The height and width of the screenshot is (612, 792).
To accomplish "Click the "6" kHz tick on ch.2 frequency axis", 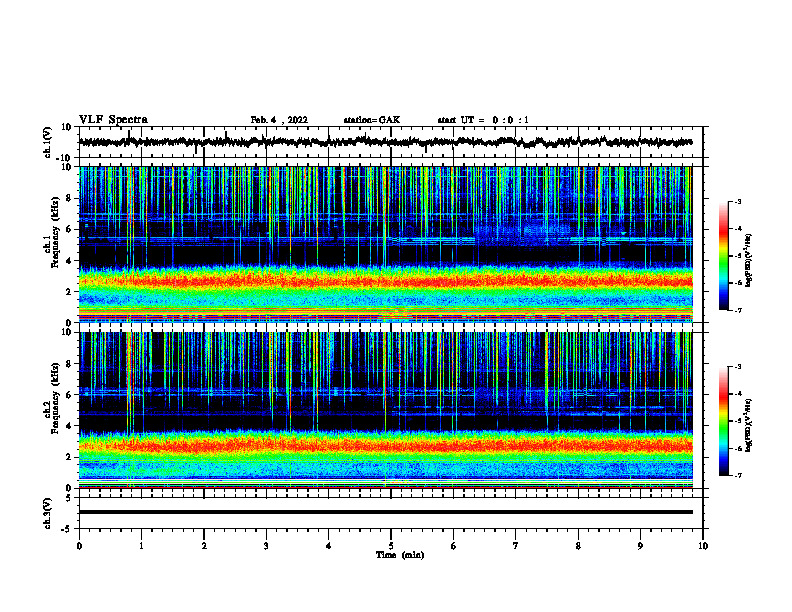I will click(x=70, y=395).
